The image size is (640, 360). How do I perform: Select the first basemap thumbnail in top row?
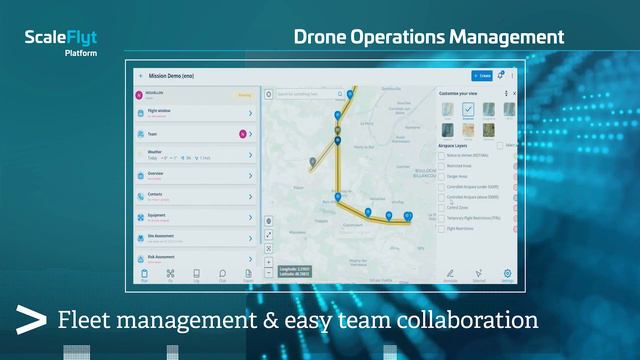click(x=448, y=109)
